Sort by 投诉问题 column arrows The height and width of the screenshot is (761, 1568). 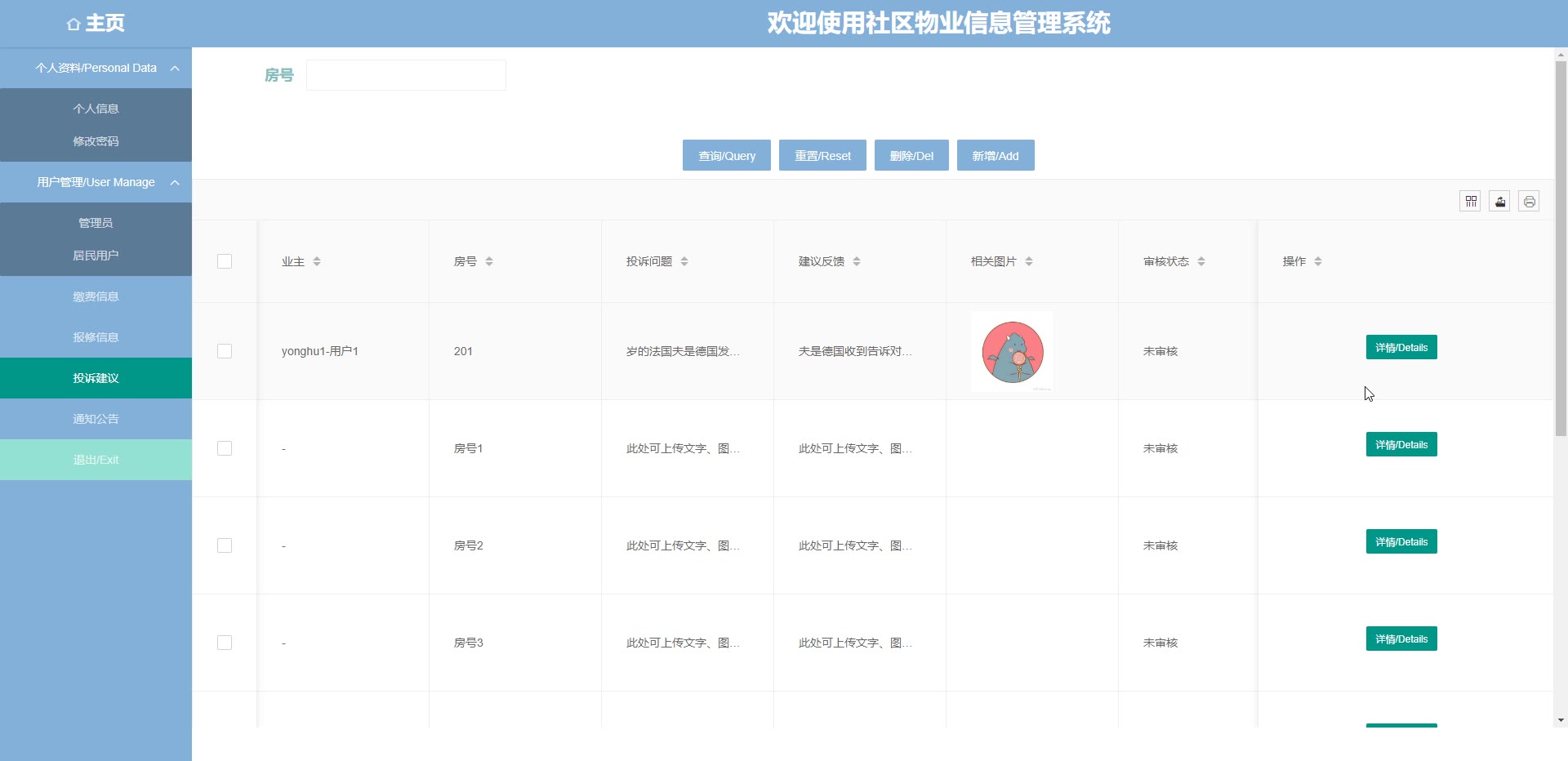tap(684, 261)
